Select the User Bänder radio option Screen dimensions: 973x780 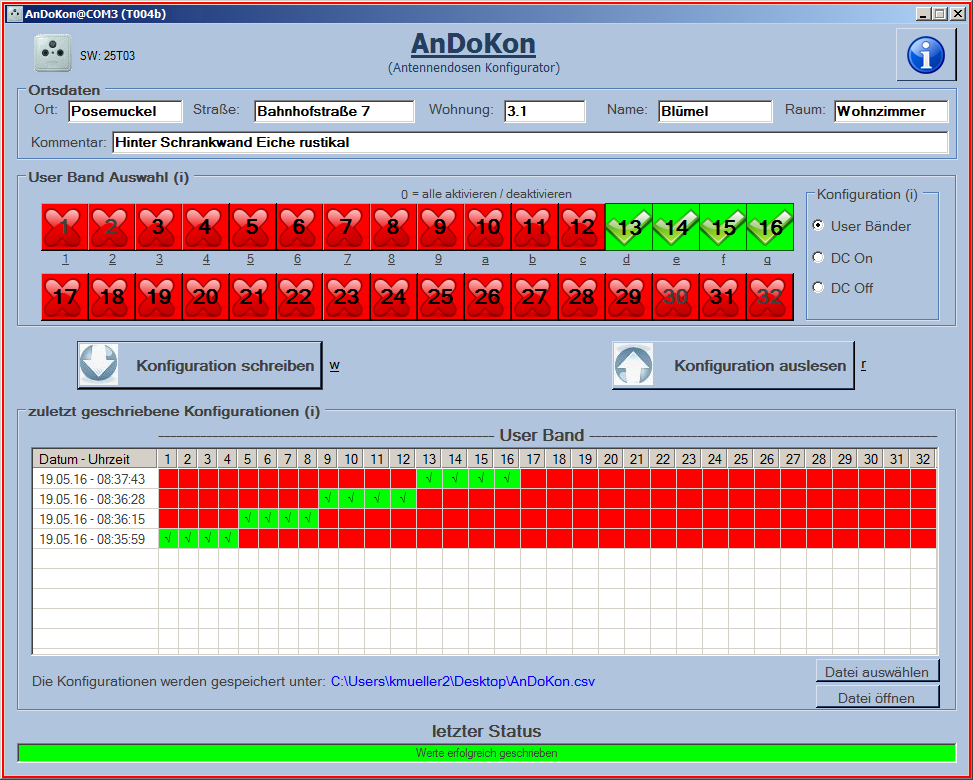818,226
